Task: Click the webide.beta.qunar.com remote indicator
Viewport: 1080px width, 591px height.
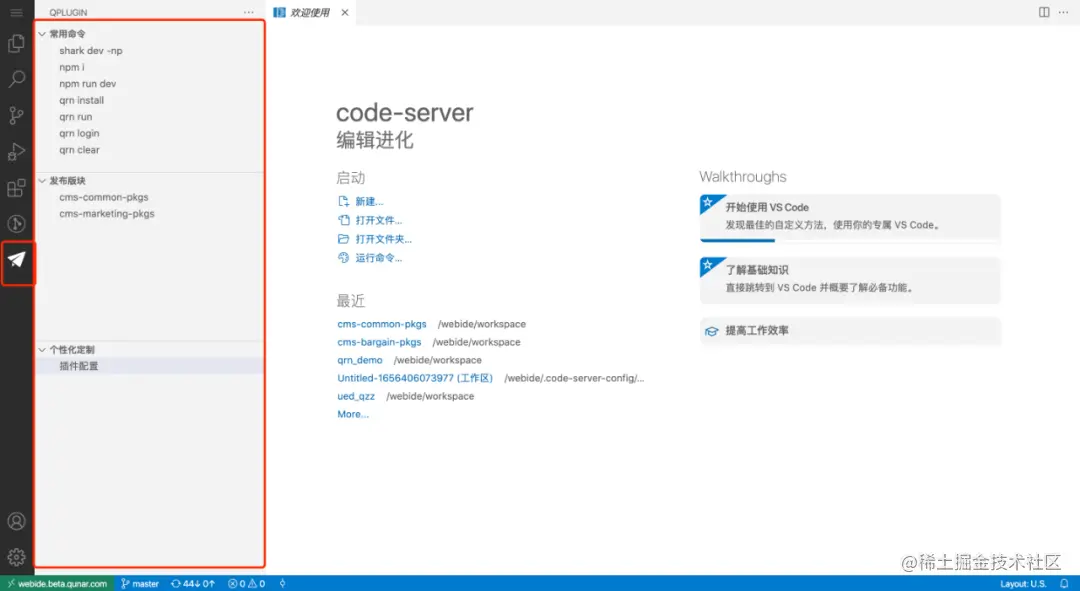Action: (57, 583)
